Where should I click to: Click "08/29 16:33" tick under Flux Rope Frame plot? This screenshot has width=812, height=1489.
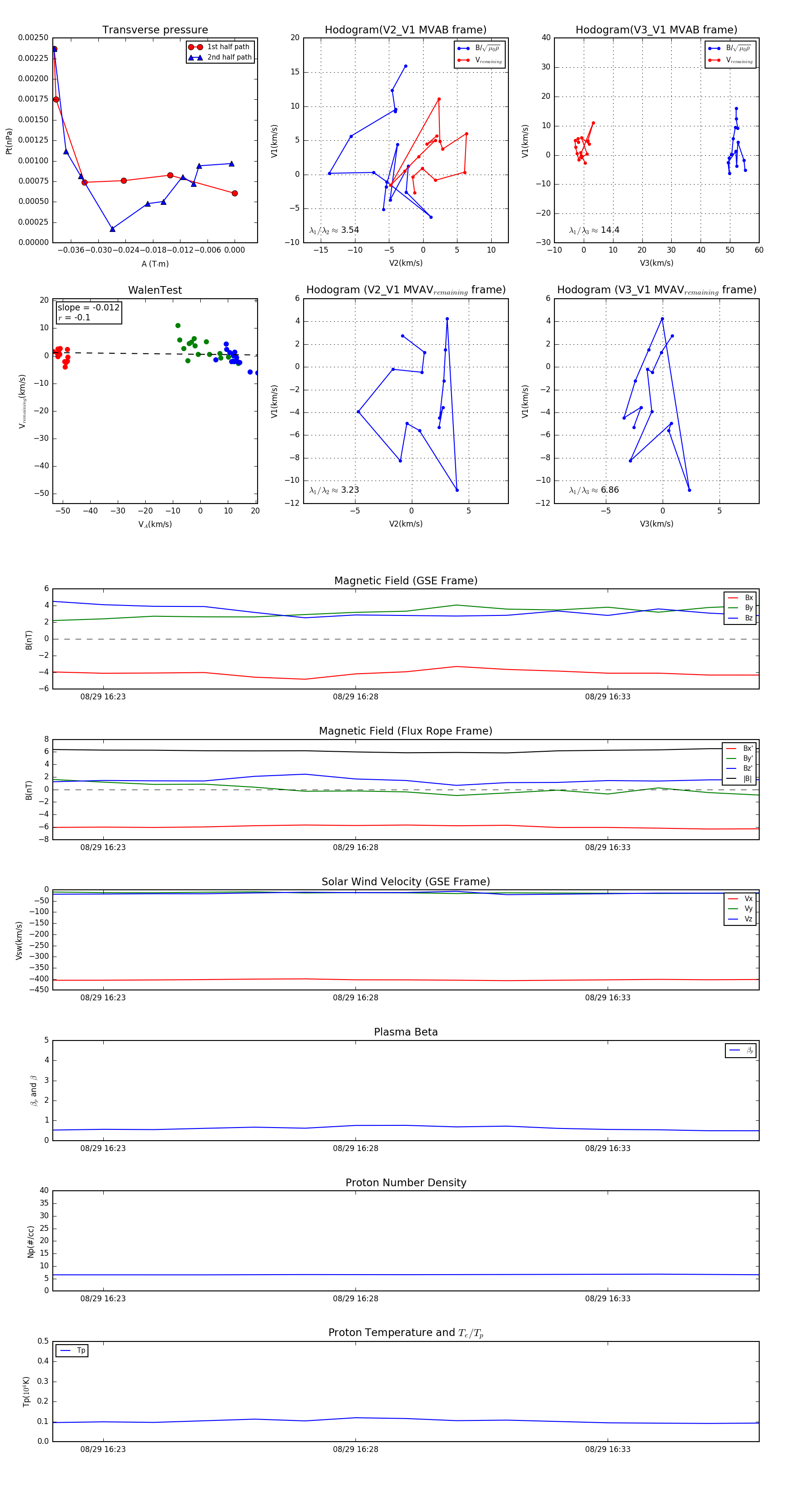(607, 847)
